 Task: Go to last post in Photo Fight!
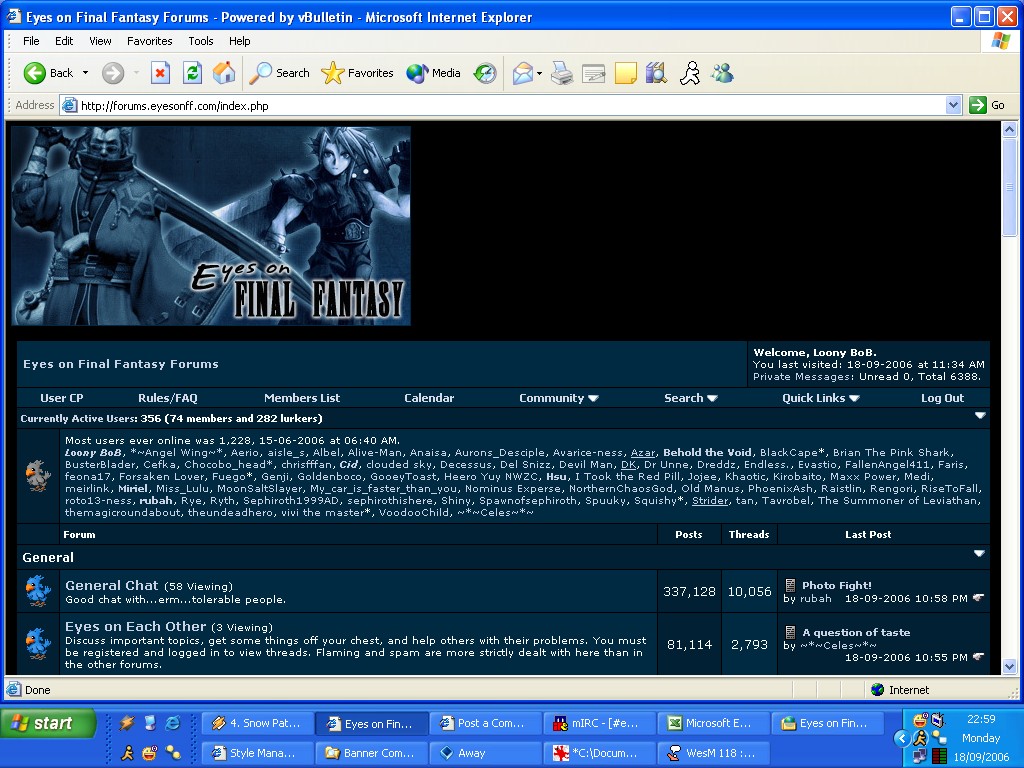[978, 598]
